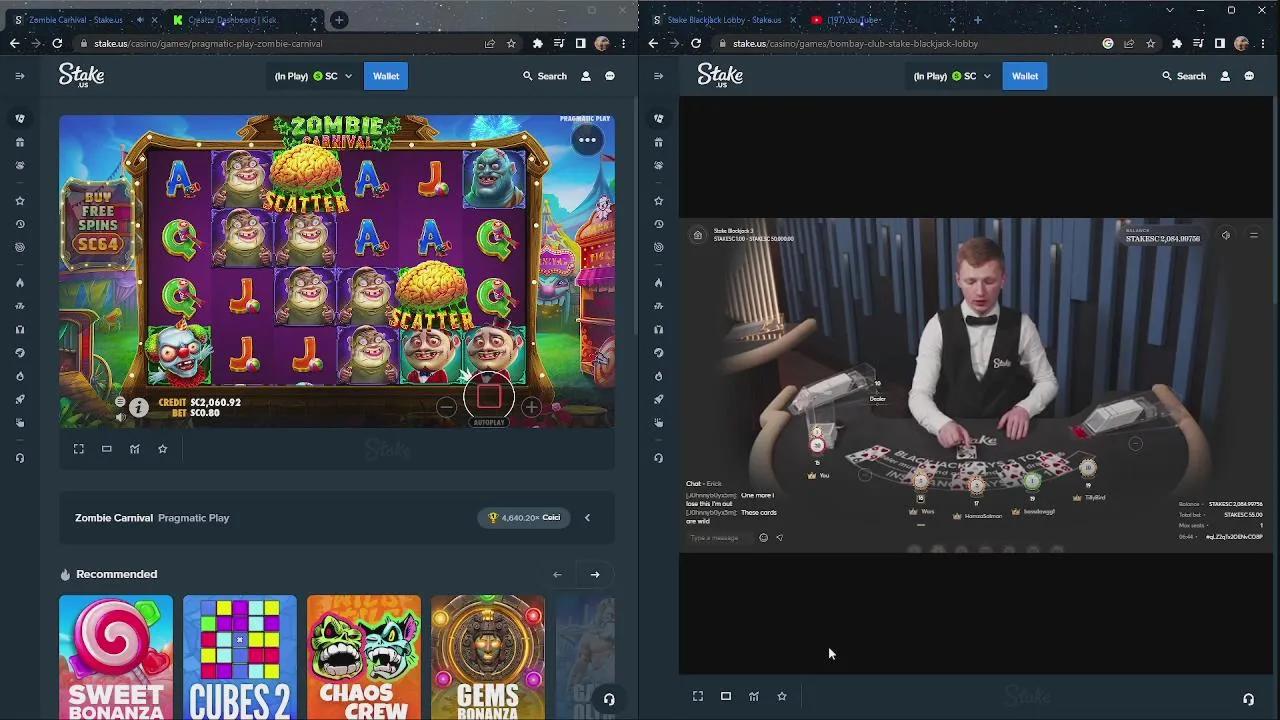The image size is (1280, 720).
Task: Toggle theater mode for the blackjack table
Action: click(x=726, y=696)
